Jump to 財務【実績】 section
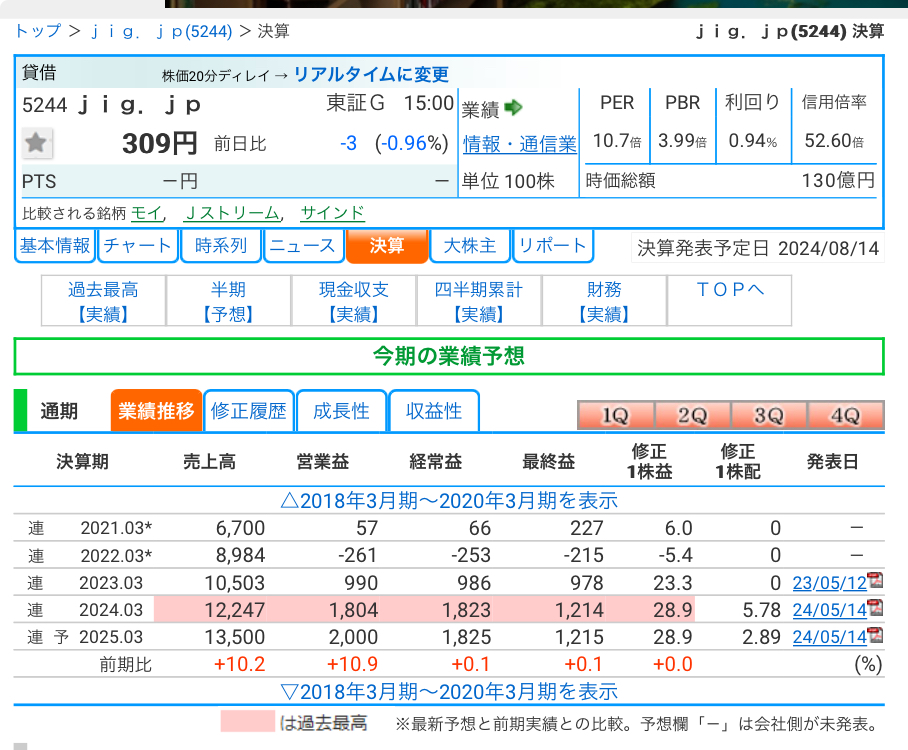908x750 pixels. [604, 301]
